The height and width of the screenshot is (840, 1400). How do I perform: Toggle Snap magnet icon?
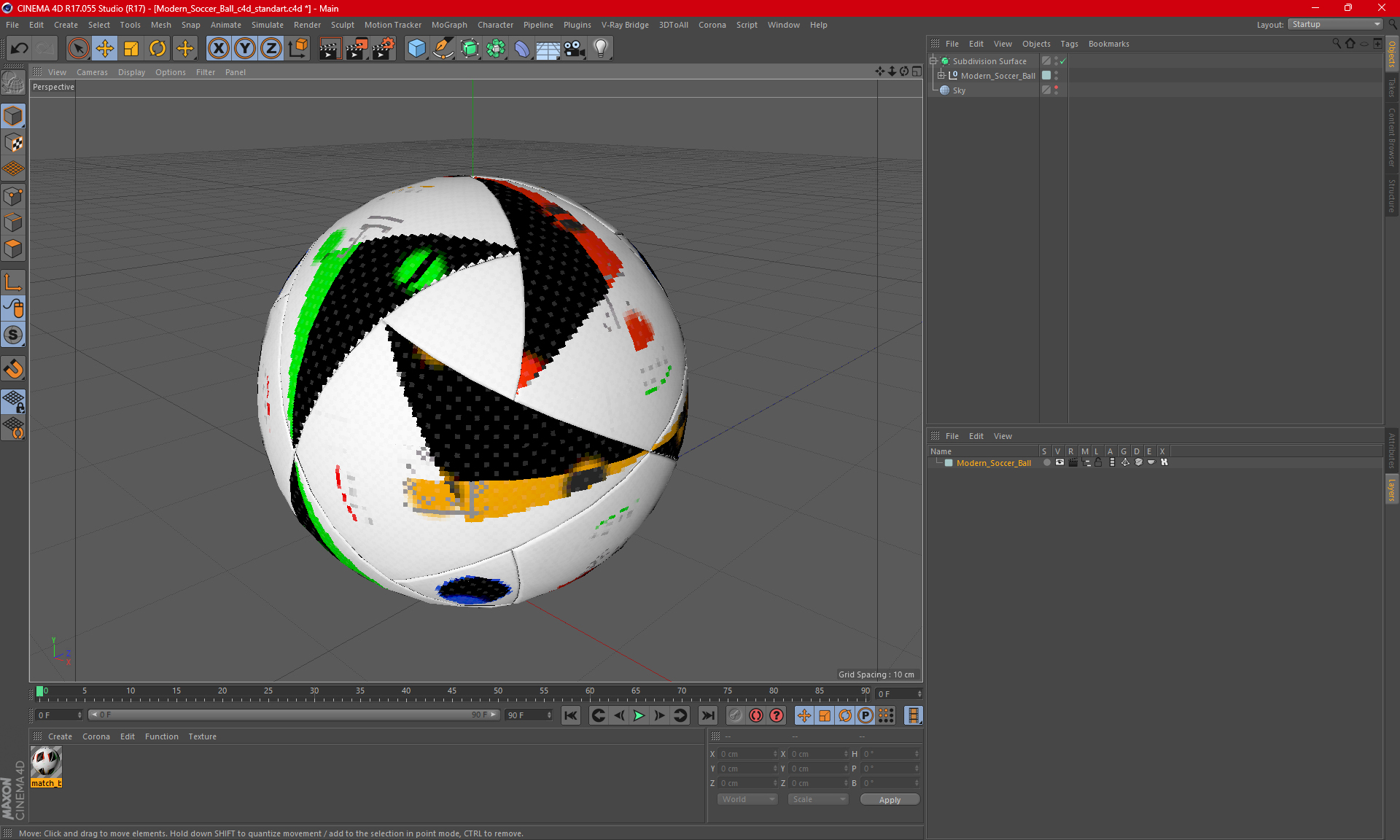tap(13, 369)
